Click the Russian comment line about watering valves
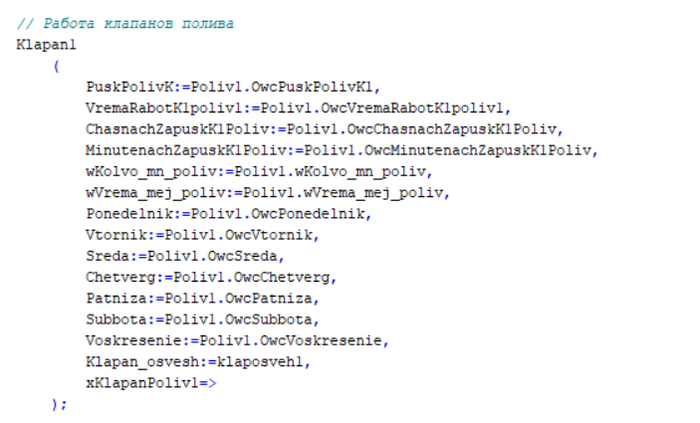Image resolution: width=700 pixels, height=423 pixels. click(x=125, y=24)
